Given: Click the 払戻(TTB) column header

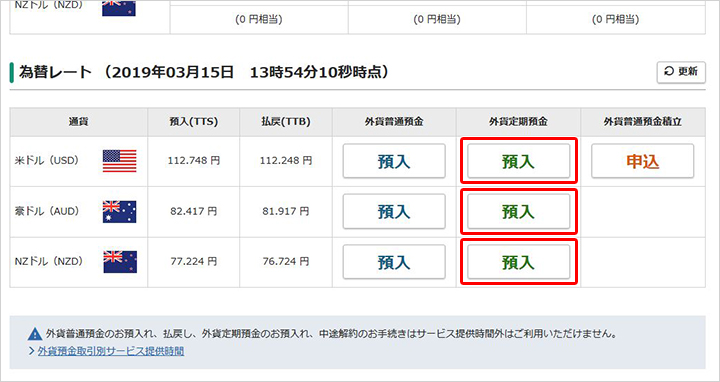Looking at the screenshot, I should pyautogui.click(x=286, y=122).
